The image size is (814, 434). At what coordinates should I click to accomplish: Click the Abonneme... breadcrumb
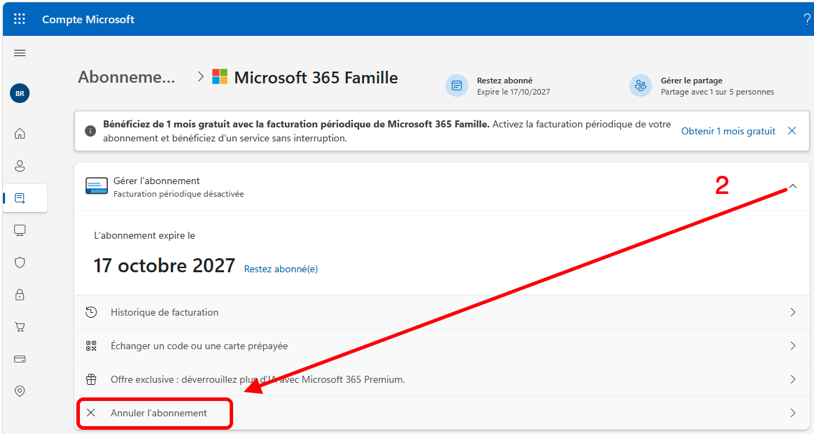[127, 77]
